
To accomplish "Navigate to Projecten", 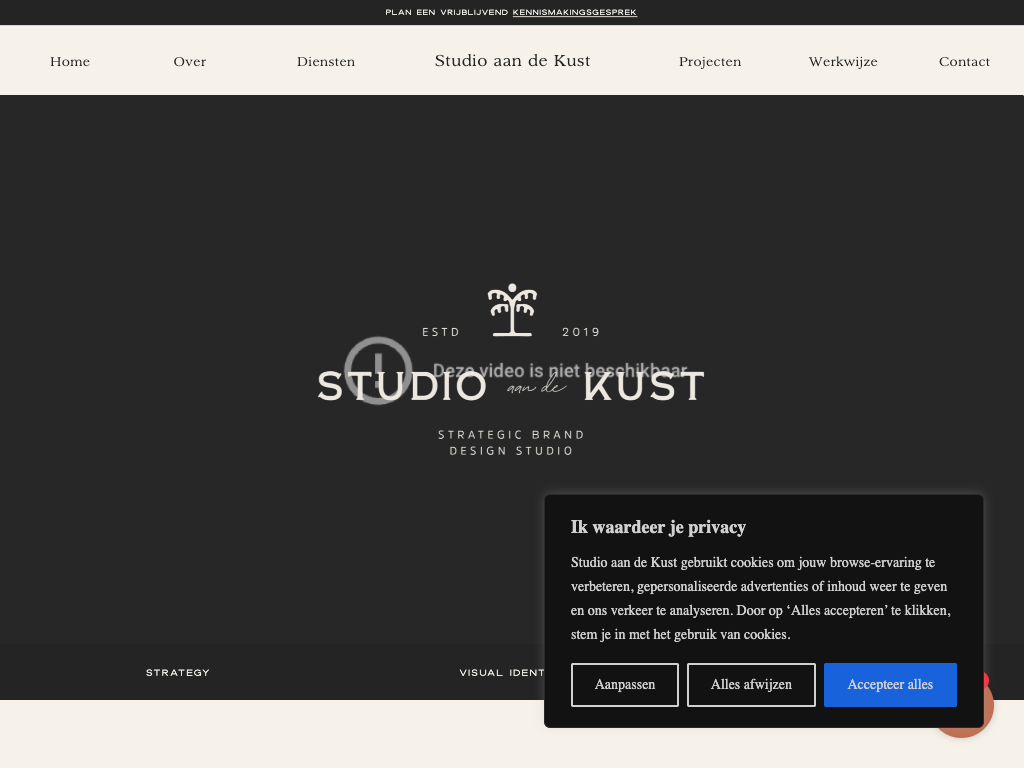I will pos(710,62).
